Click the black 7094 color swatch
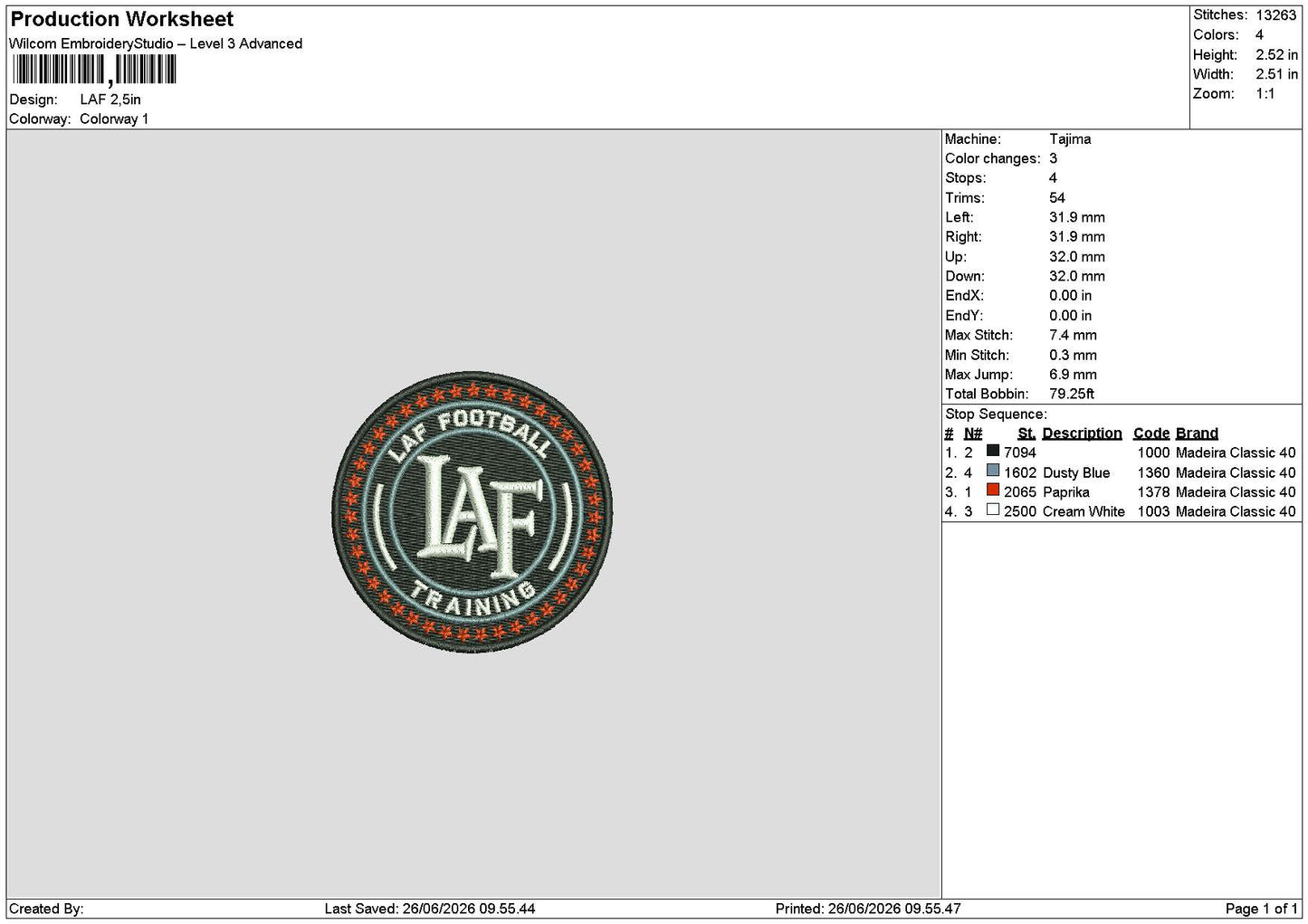 (x=993, y=451)
